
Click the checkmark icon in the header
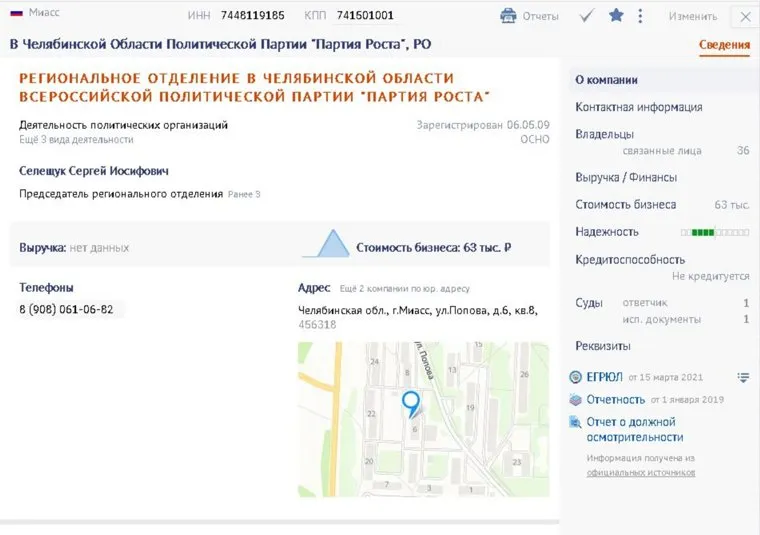point(587,16)
